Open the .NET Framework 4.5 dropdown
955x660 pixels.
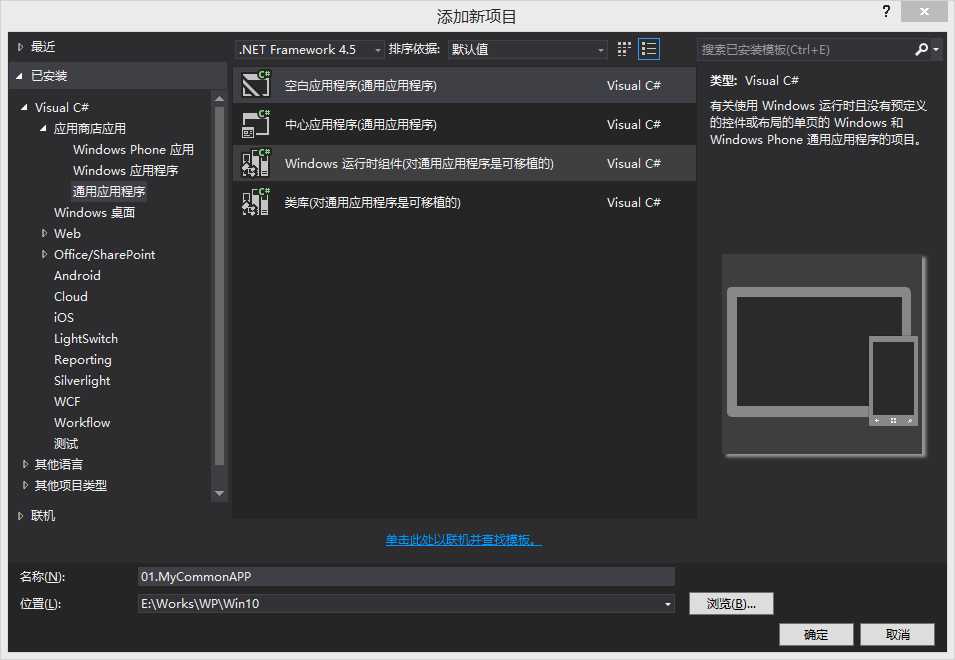[309, 49]
